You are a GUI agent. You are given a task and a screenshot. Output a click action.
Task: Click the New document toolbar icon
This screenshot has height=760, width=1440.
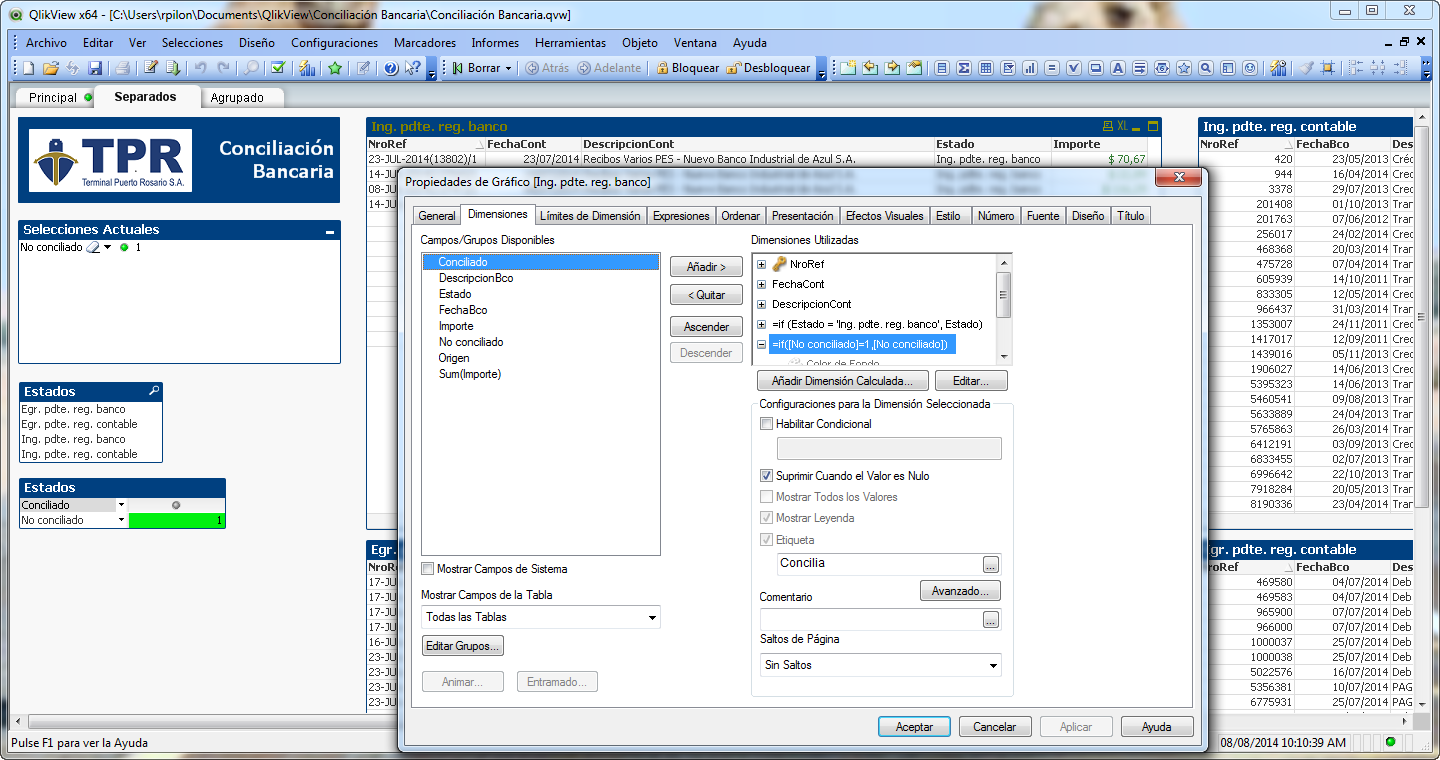click(29, 68)
